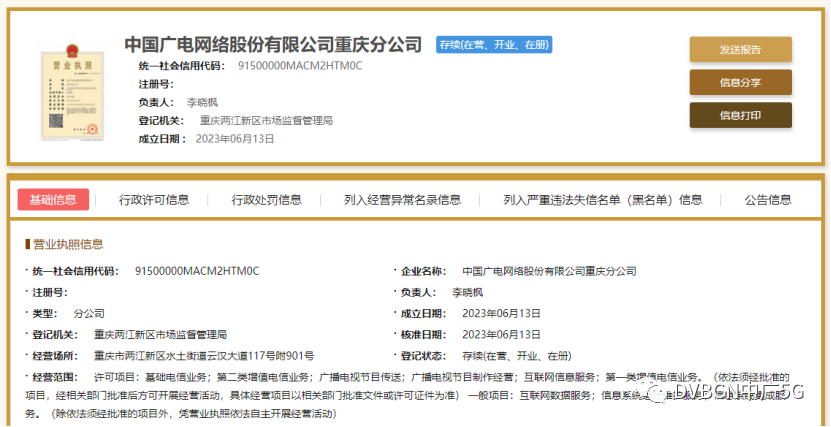Click the 营业执照信息 section heading
This screenshot has height=427, width=831.
pos(68,244)
